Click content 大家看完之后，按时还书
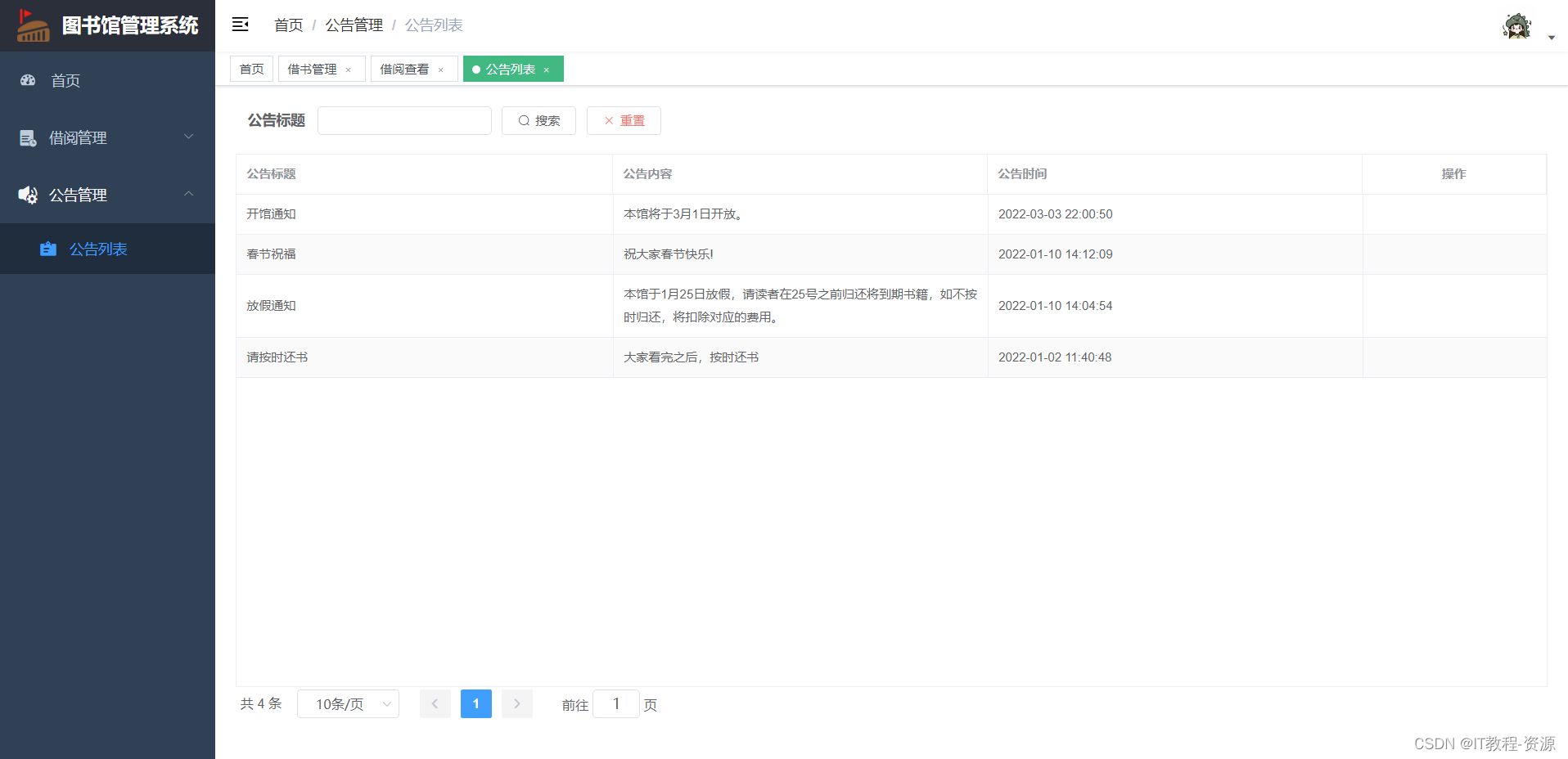The width and height of the screenshot is (1568, 759). coord(692,357)
